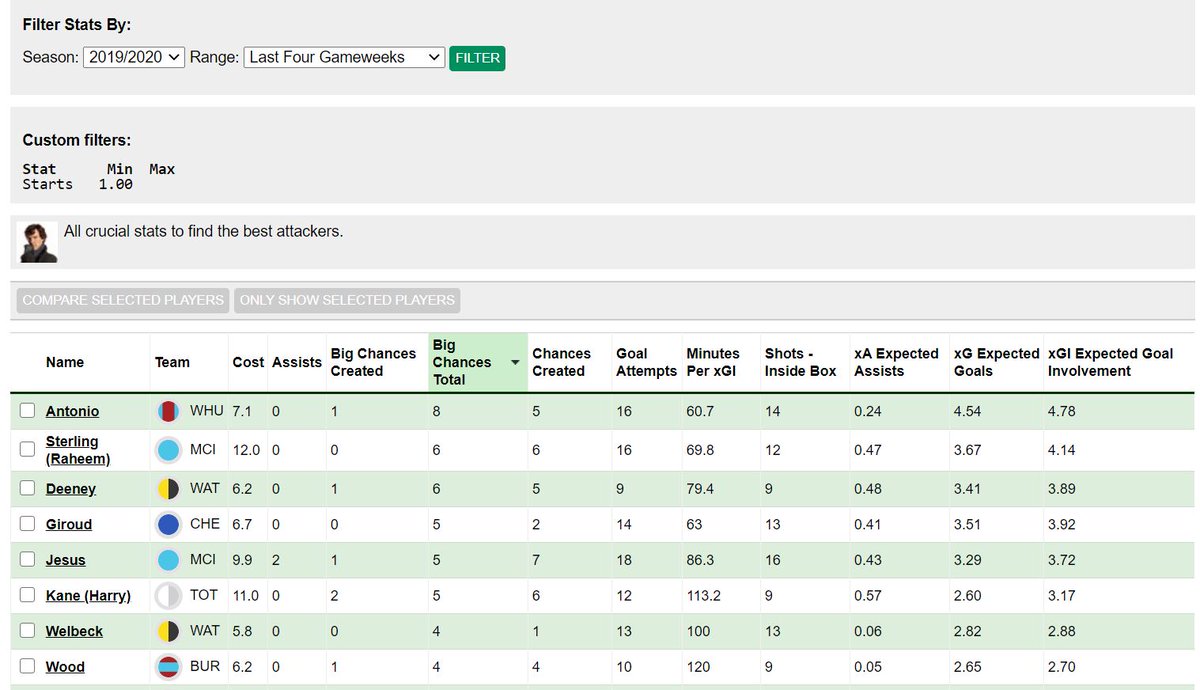Sort table by Assists column
This screenshot has width=1200, height=690.
coord(297,362)
